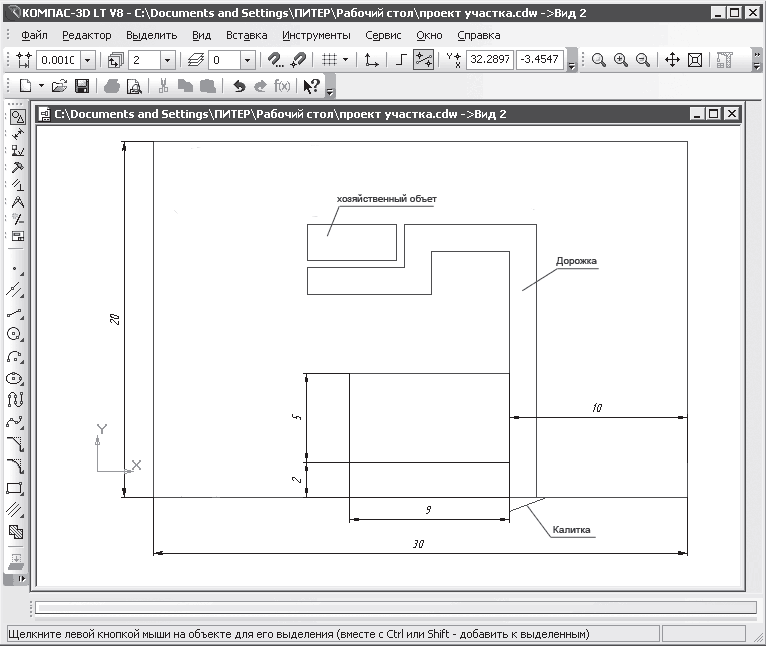Open the Parametrization panel
This screenshot has height=646, width=766.
(x=18, y=185)
